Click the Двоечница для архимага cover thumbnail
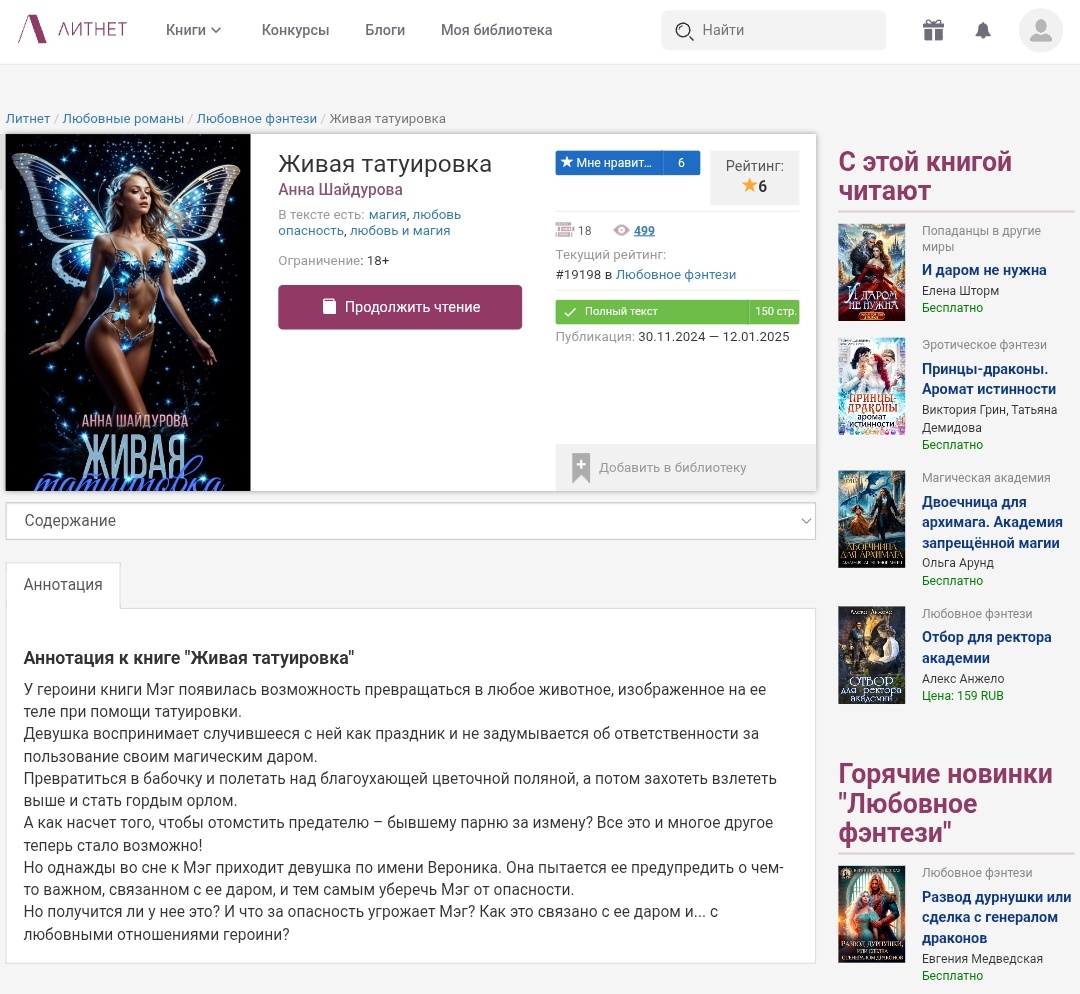1080x994 pixels. [x=871, y=519]
